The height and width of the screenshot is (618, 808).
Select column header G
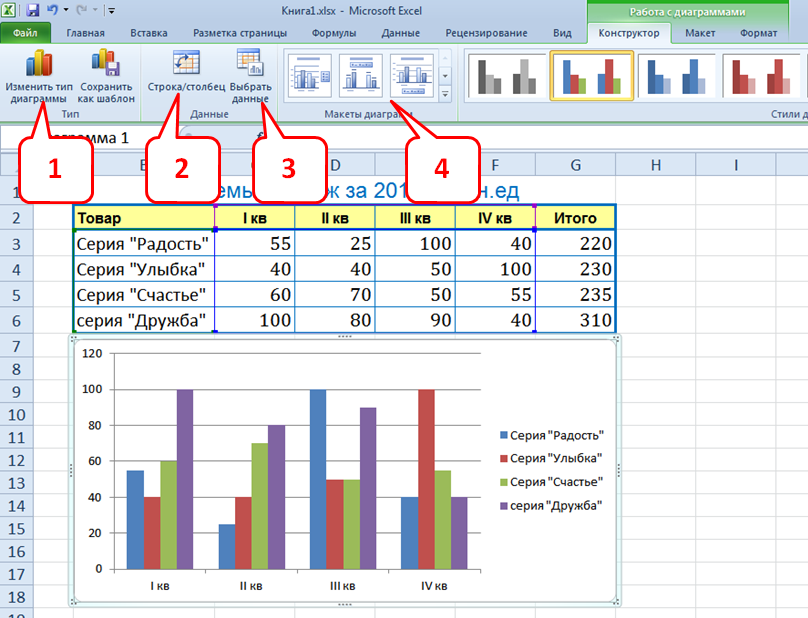click(575, 164)
